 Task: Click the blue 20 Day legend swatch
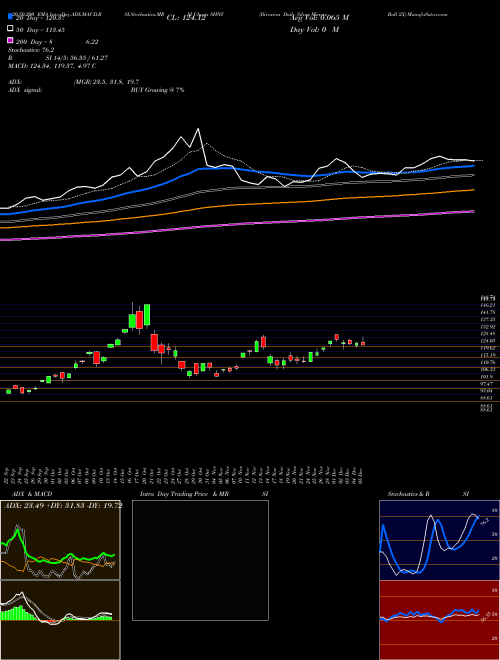pos(10,17)
